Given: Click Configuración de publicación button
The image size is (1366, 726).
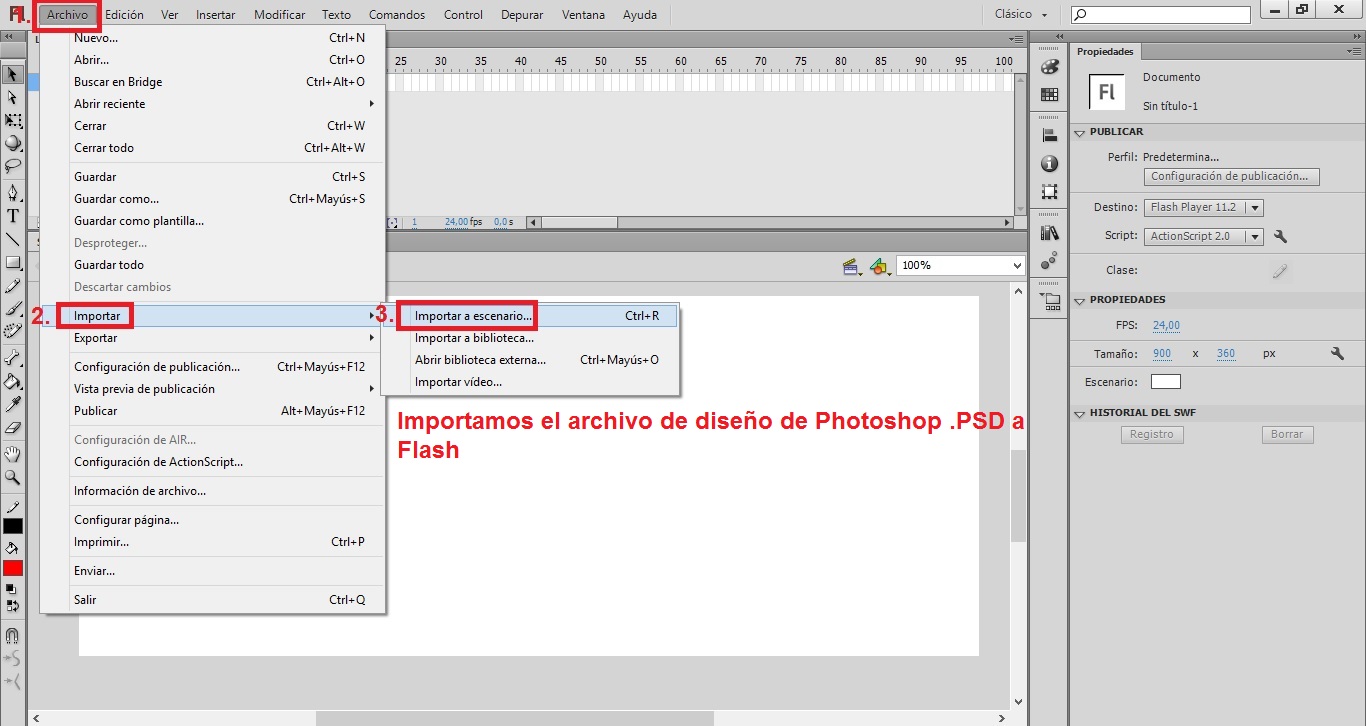Looking at the screenshot, I should point(1231,176).
